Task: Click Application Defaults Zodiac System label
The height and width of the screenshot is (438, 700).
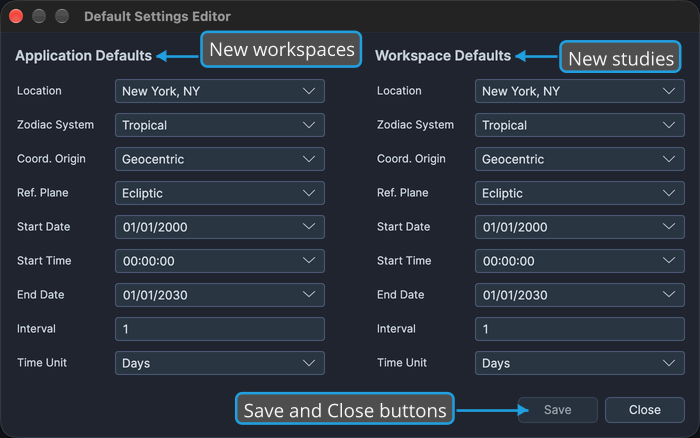Action: pyautogui.click(x=55, y=125)
